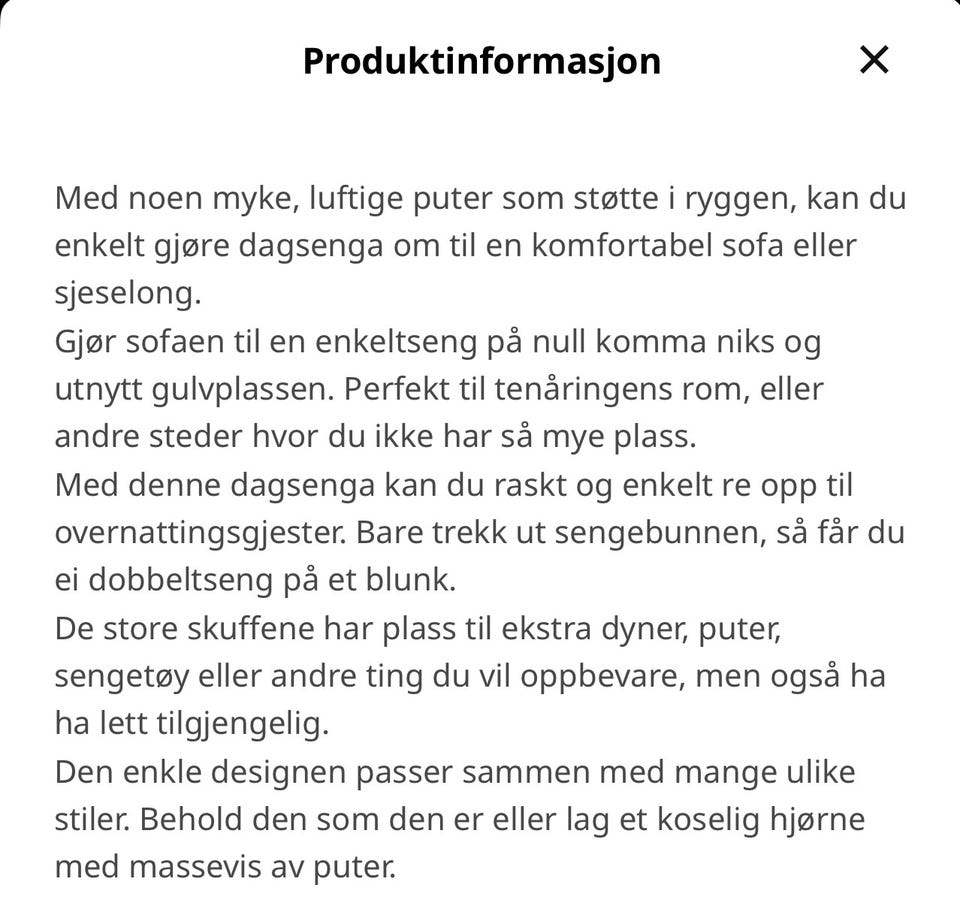The height and width of the screenshot is (921, 960).
Task: Place cursor on the word "luftige"
Action: point(356,199)
